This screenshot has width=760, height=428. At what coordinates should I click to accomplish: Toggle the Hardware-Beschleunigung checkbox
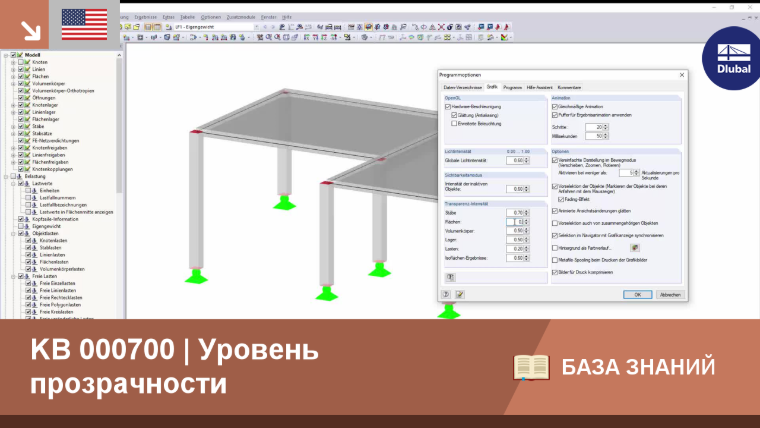448,107
